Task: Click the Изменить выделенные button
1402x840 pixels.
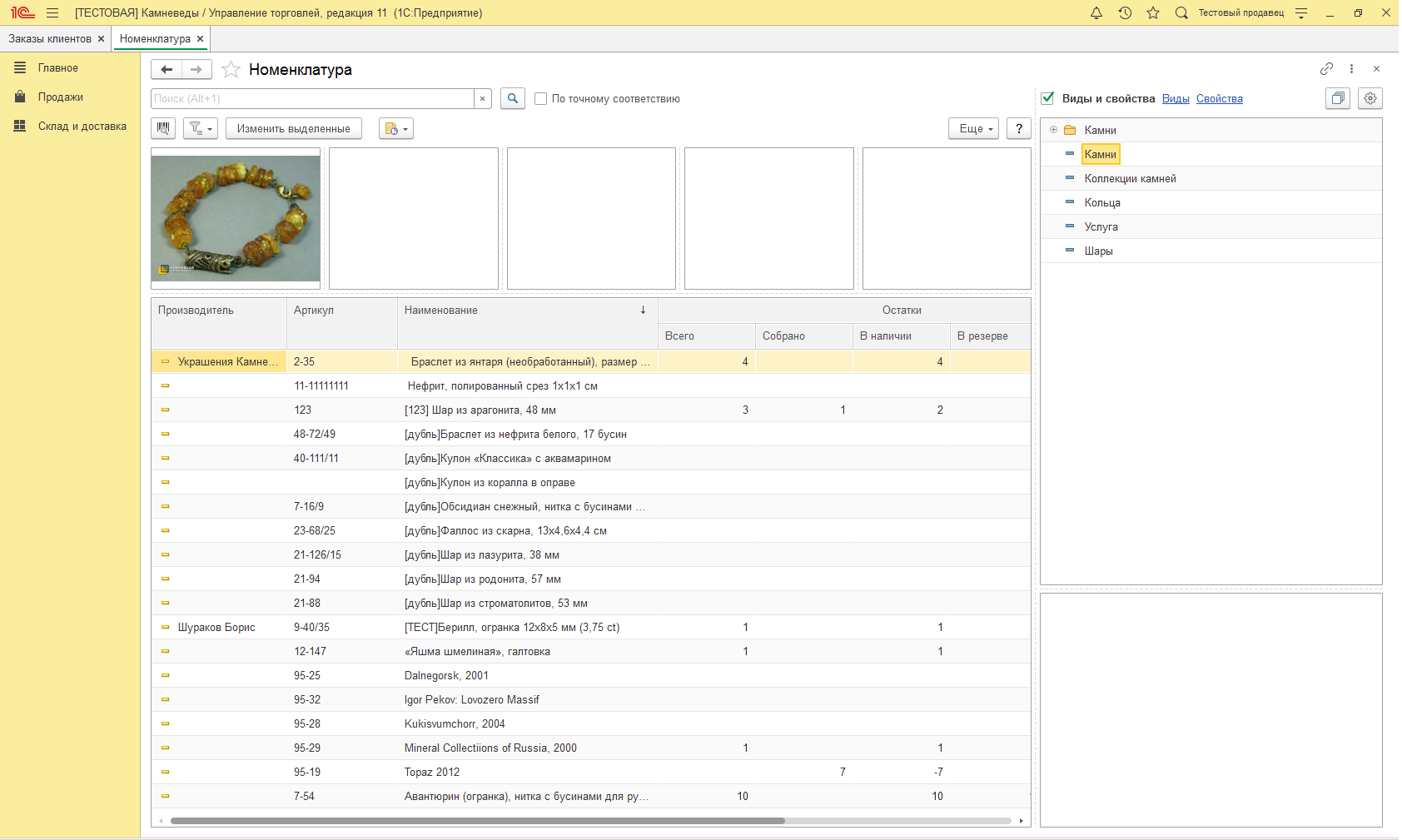Action: click(293, 128)
